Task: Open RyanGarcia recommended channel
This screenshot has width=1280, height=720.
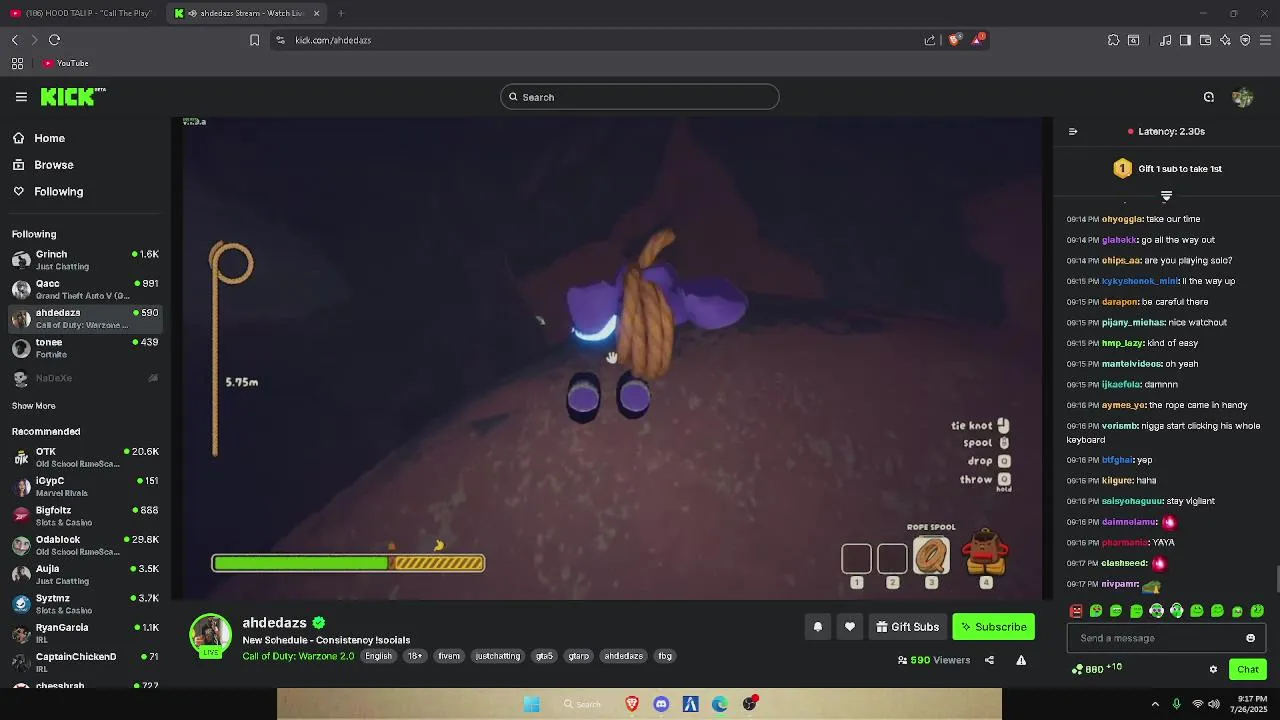Action: pyautogui.click(x=85, y=633)
